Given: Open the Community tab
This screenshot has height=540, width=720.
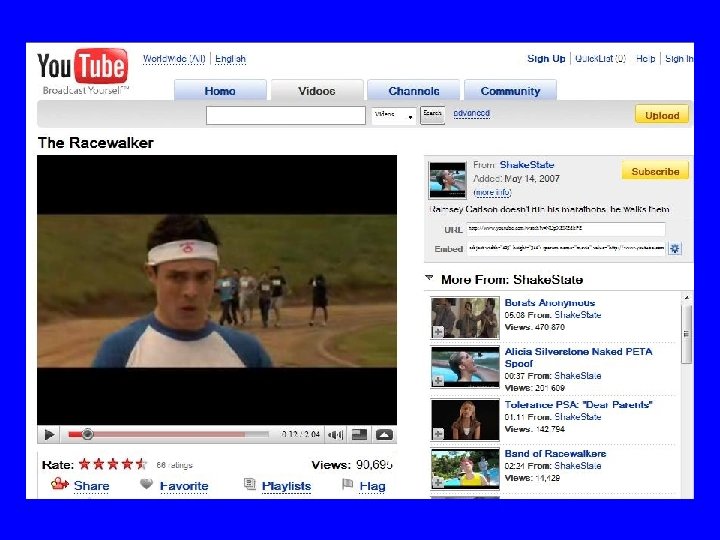Looking at the screenshot, I should [511, 90].
